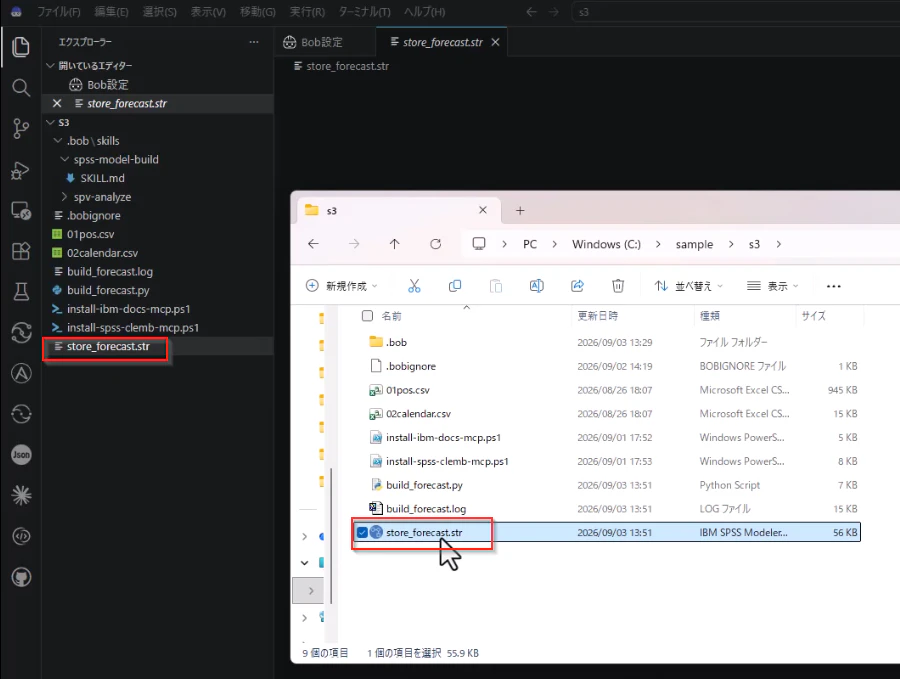Open the 表示 view dropdown in File Explorer

click(x=773, y=286)
